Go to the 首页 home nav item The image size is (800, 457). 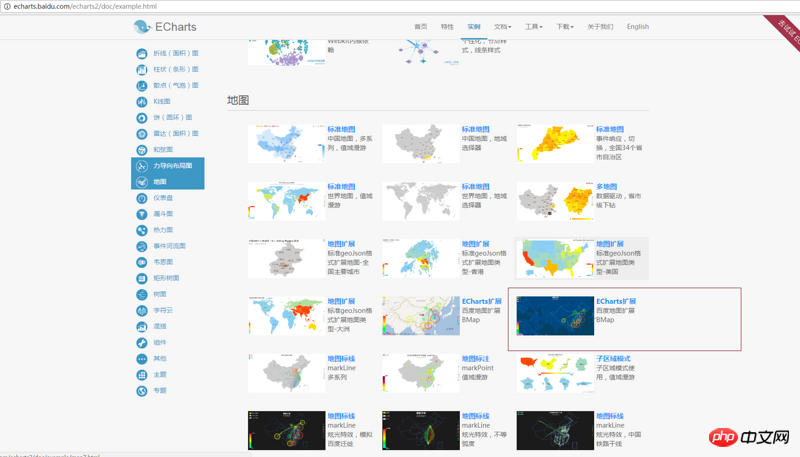coord(420,27)
